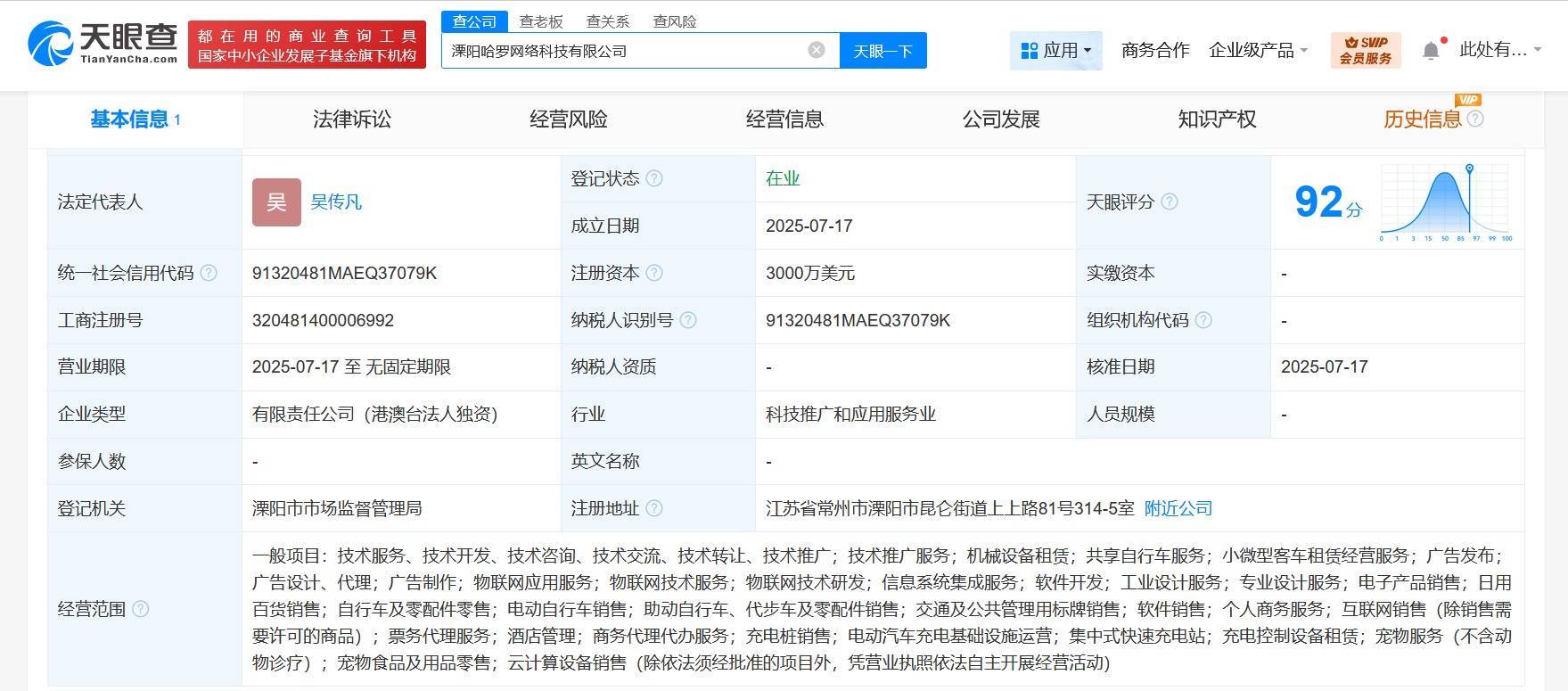Click the 溧阳市市场监督管理局 authority value
This screenshot has width=1568, height=691.
click(x=337, y=508)
